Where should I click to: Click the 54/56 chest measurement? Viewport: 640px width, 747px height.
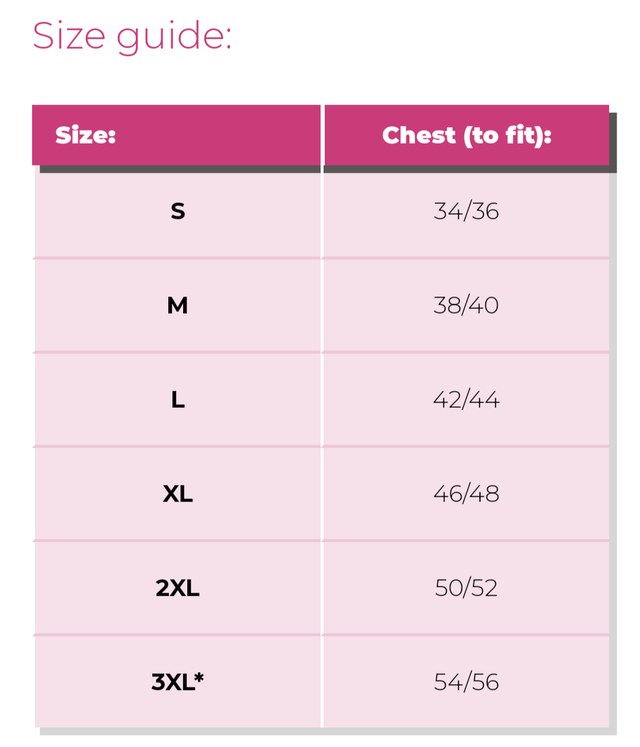pyautogui.click(x=466, y=682)
